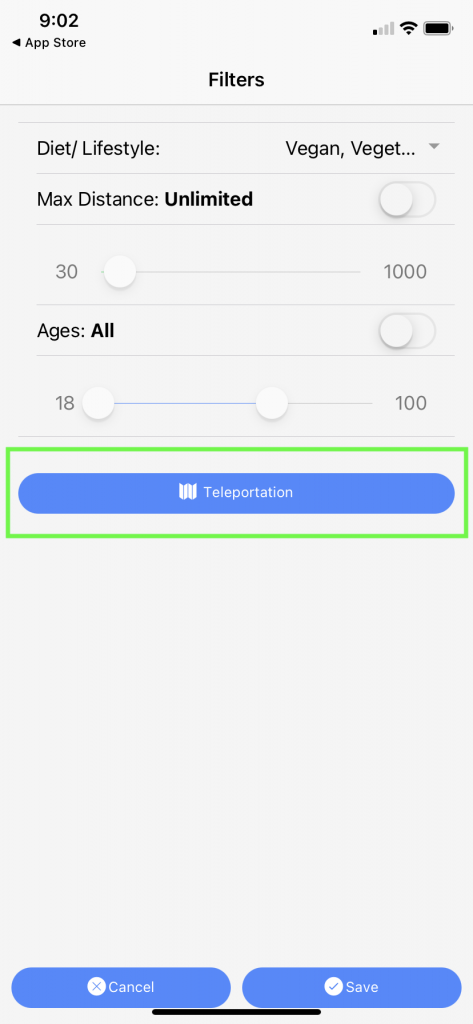The width and height of the screenshot is (473, 1024).
Task: Open Teleportation location picker
Action: point(236,492)
